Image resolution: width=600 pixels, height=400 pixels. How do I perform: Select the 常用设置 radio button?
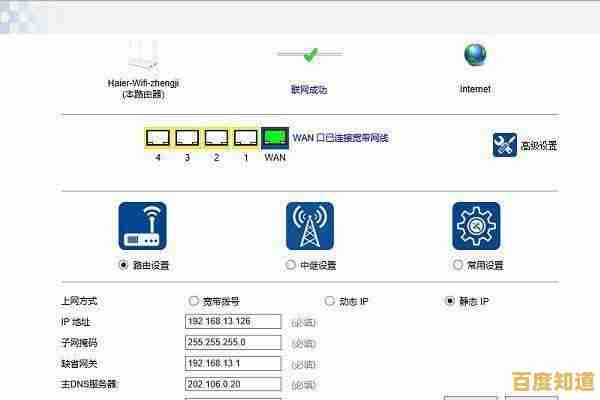(458, 264)
